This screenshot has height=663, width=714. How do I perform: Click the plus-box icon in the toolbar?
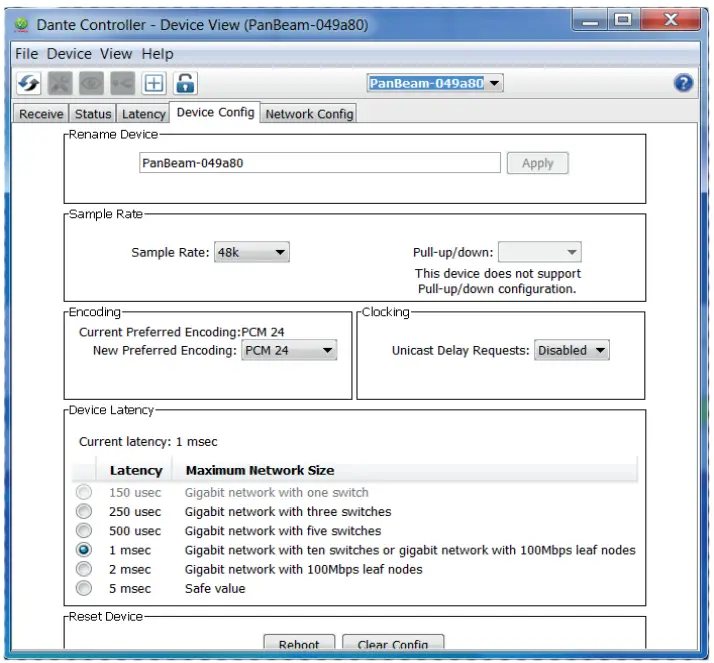[153, 83]
